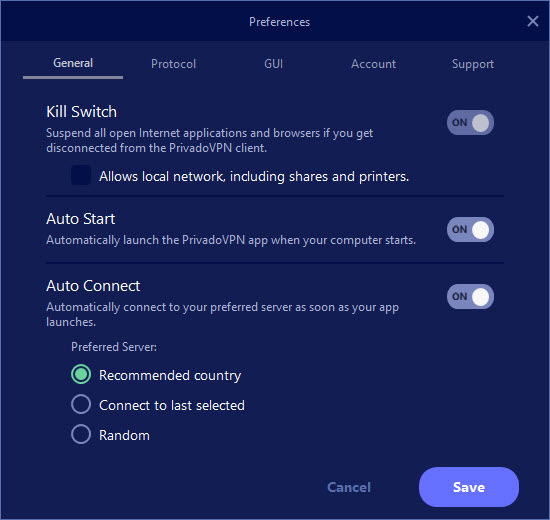The width and height of the screenshot is (550, 520).
Task: Click the Auto Start heading
Action: click(81, 219)
